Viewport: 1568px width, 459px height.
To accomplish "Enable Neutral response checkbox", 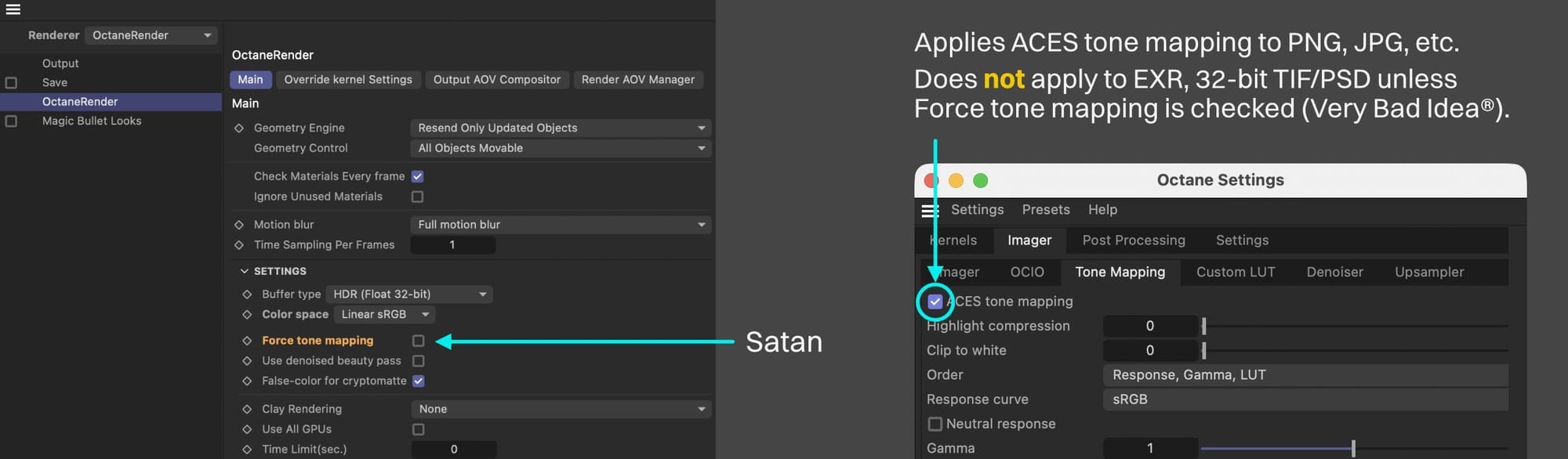I will (935, 424).
